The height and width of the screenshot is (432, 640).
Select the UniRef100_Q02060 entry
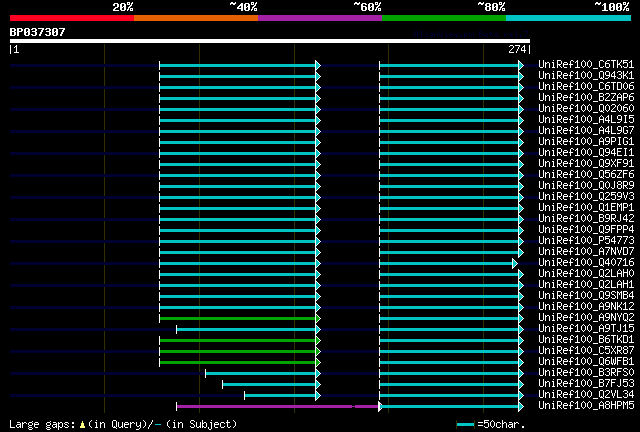pos(586,109)
